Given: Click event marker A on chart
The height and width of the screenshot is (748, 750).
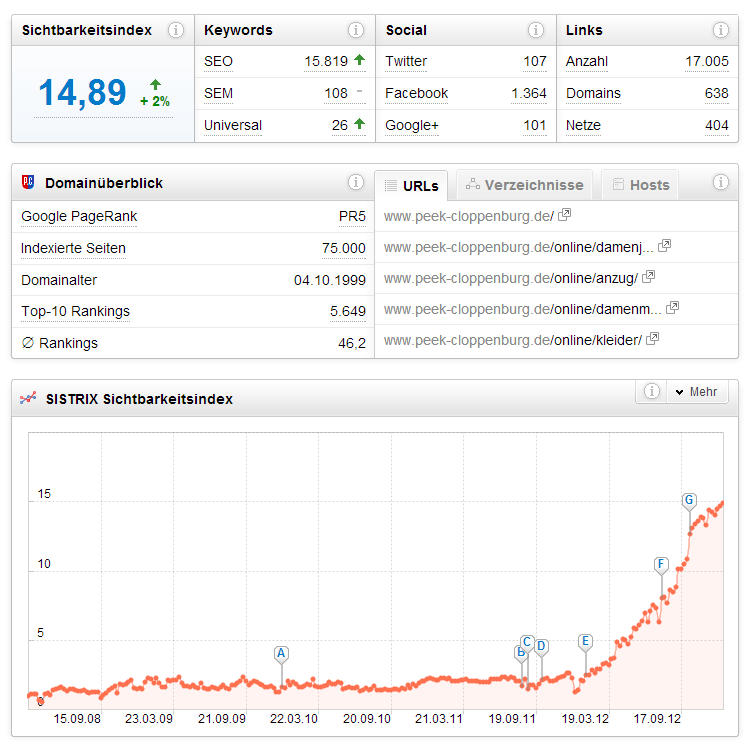Looking at the screenshot, I should [281, 654].
